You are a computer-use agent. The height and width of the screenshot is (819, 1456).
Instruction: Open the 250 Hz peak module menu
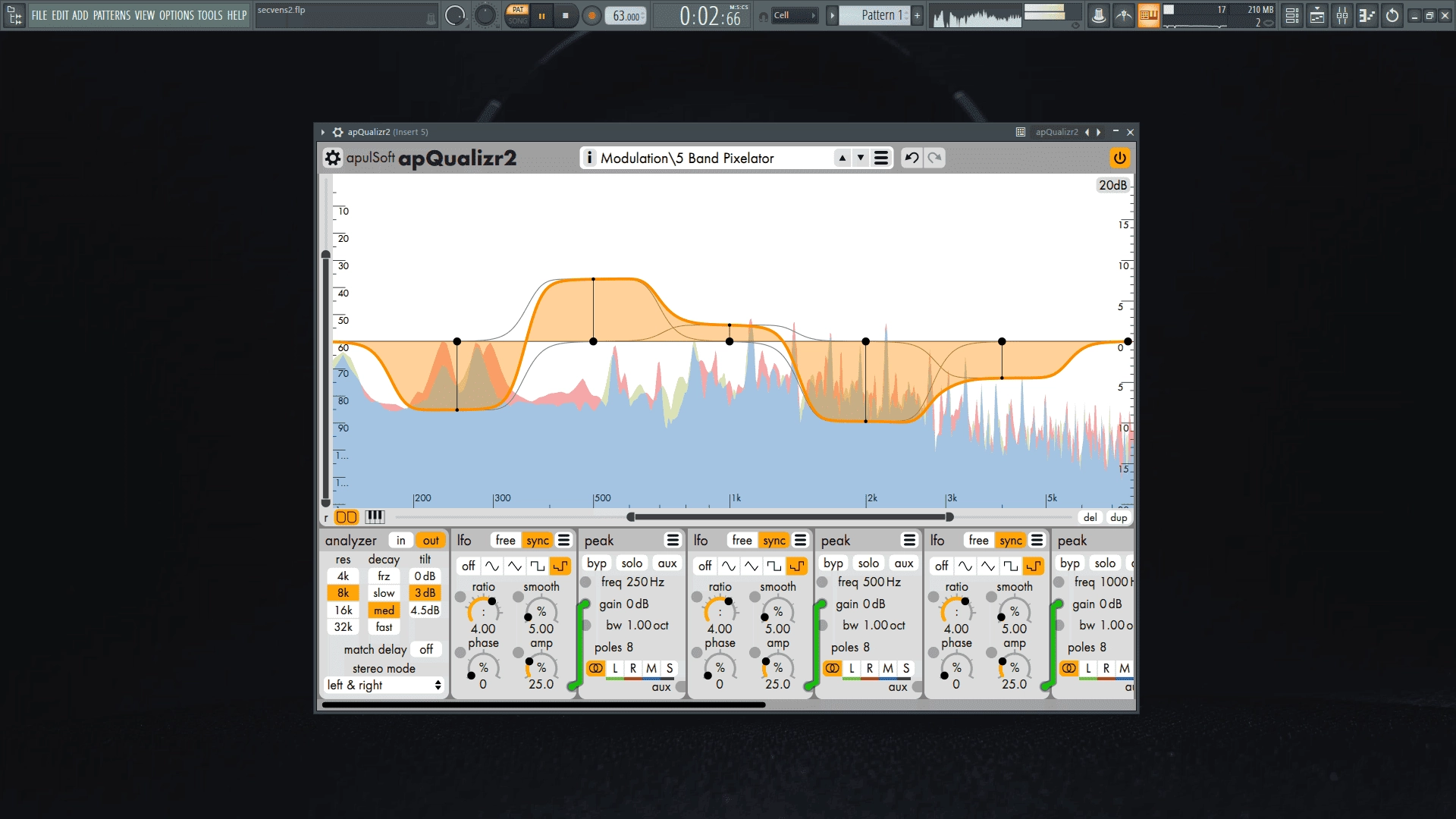pyautogui.click(x=673, y=540)
